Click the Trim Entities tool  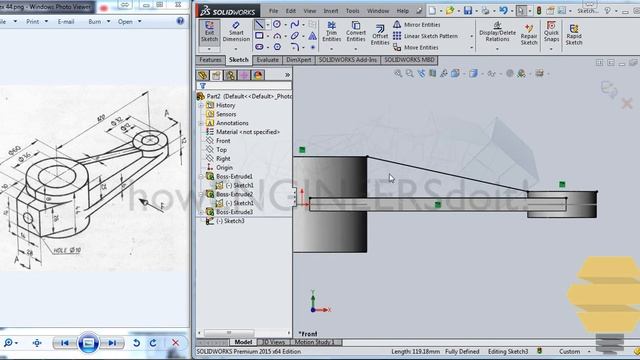coord(331,32)
